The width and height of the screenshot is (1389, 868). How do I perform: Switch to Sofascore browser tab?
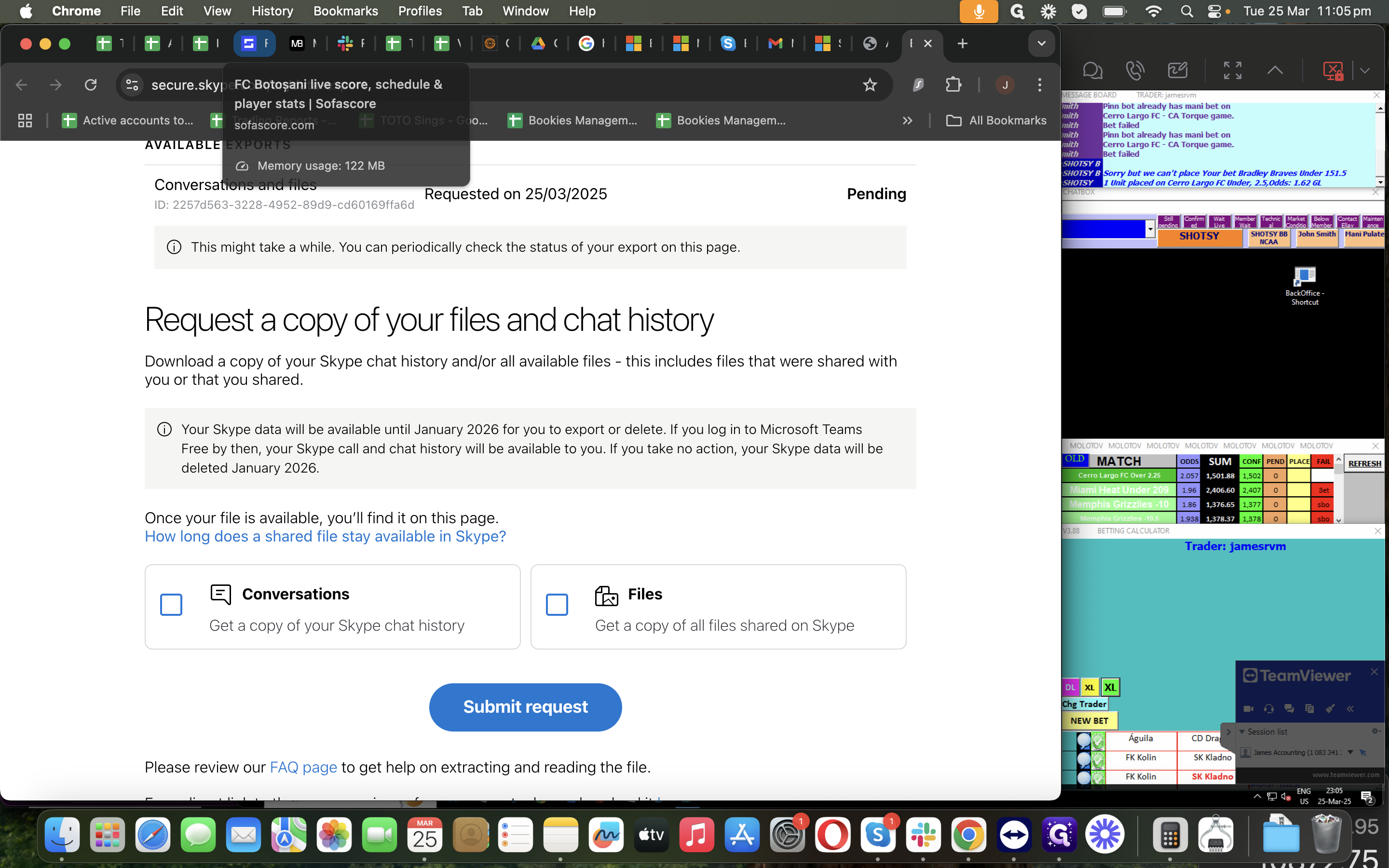tap(254, 43)
